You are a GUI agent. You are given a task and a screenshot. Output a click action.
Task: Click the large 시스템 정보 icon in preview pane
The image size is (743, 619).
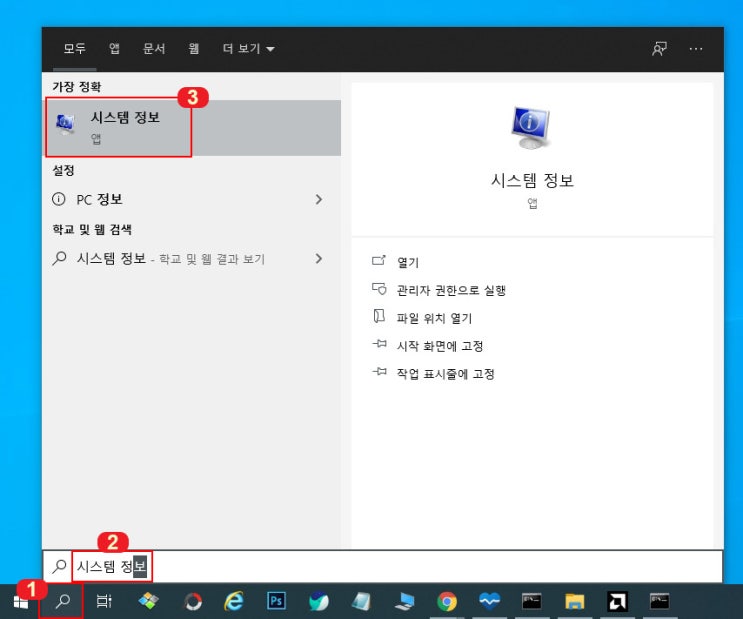(530, 127)
